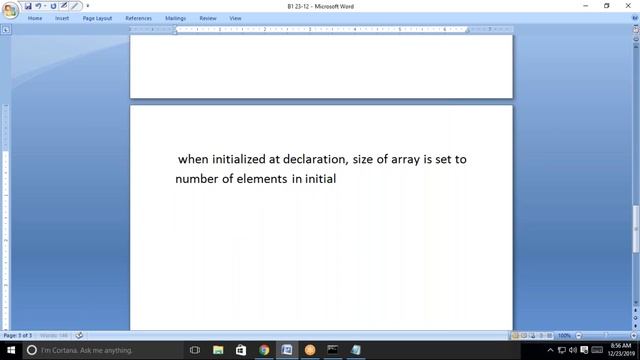This screenshot has width=640, height=360.
Task: Open the touch keyboard tray icon
Action: click(x=597, y=350)
